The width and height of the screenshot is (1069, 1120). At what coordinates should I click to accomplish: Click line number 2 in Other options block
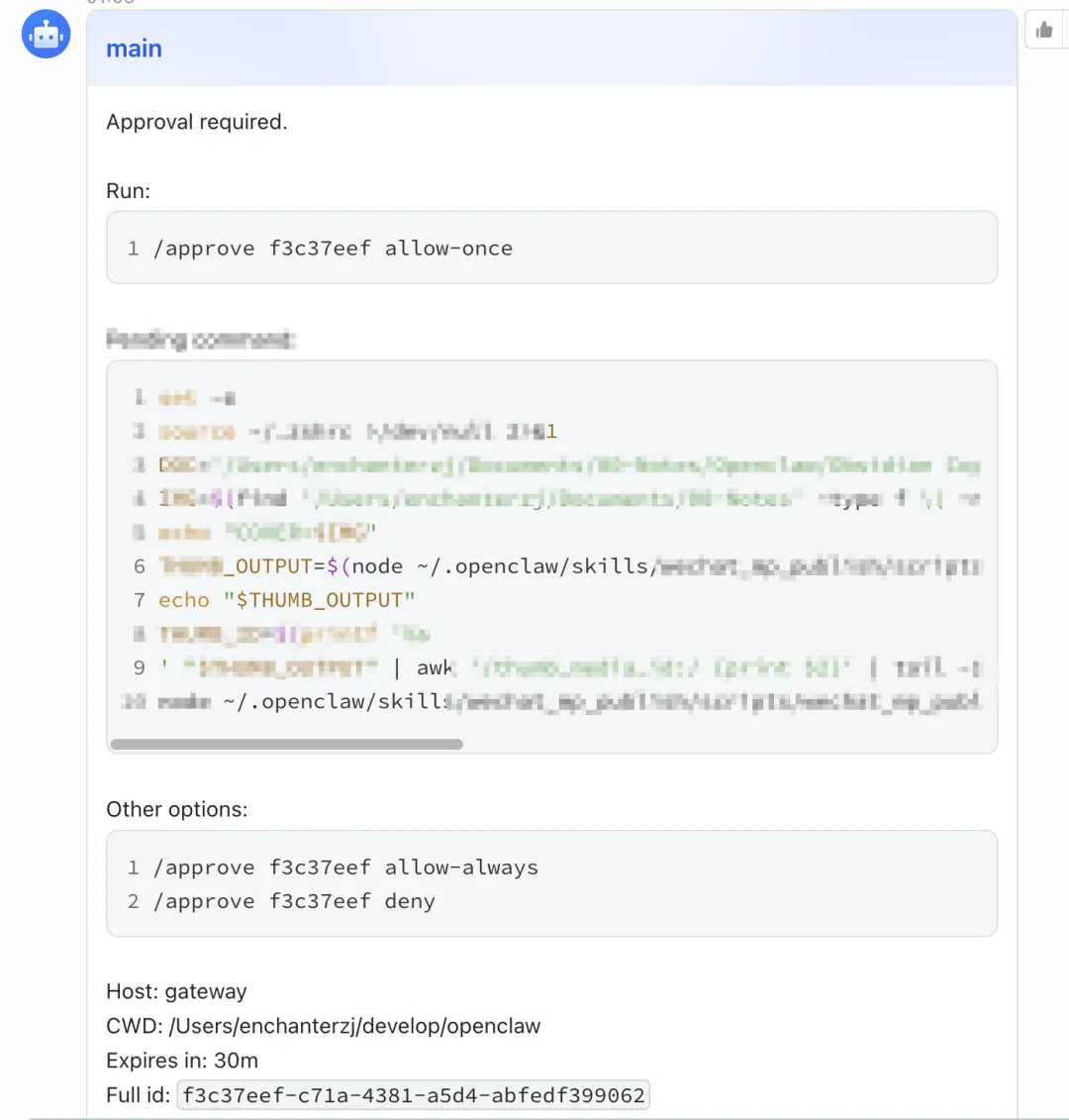(x=133, y=901)
